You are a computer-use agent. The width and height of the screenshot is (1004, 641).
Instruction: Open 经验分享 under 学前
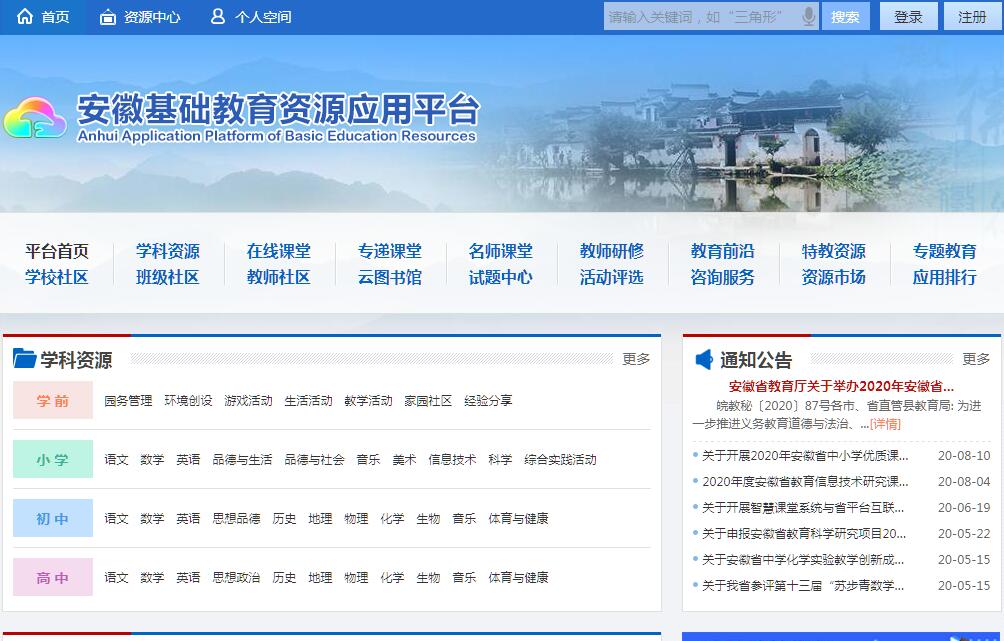(x=488, y=401)
